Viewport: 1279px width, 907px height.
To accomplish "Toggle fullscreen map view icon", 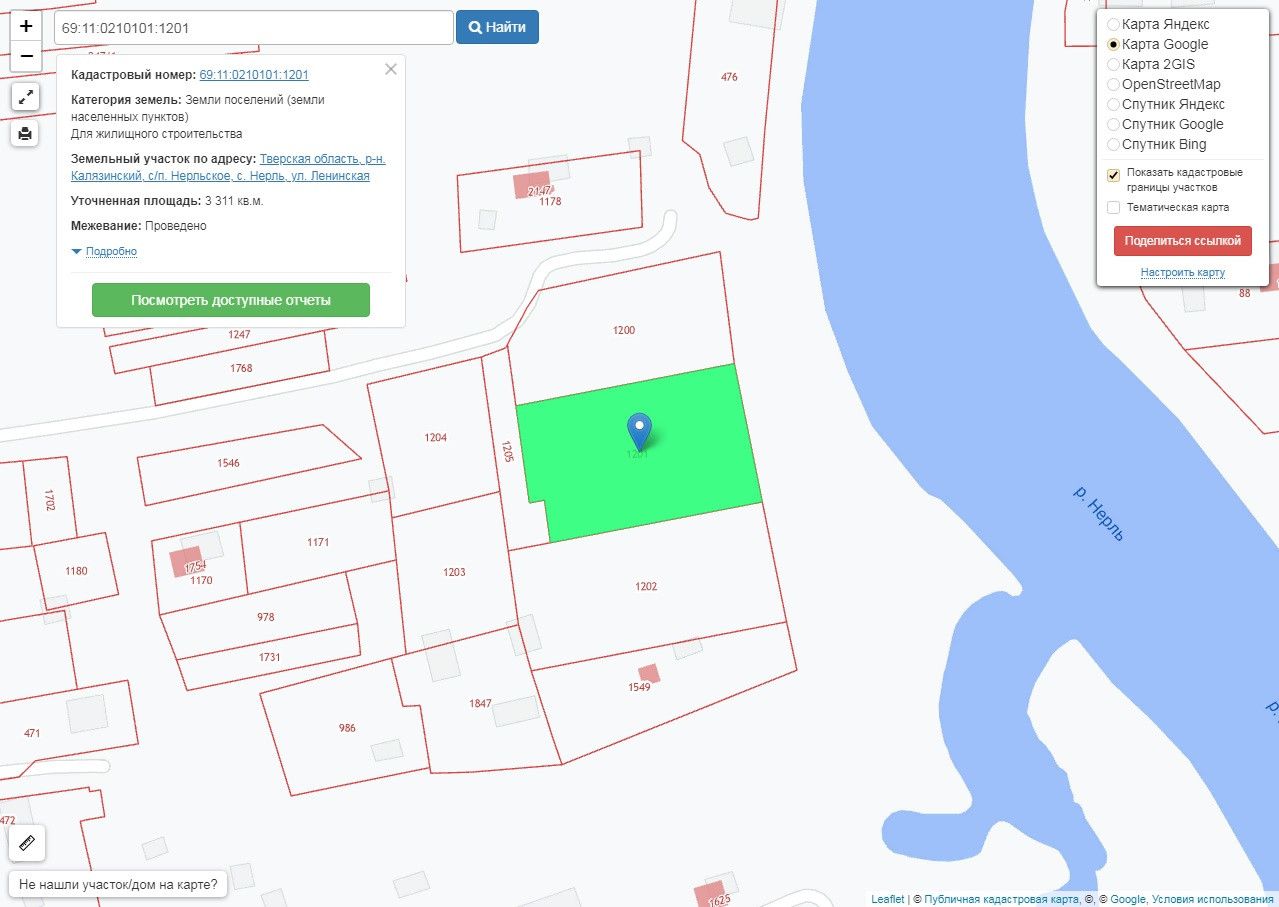I will click(26, 97).
